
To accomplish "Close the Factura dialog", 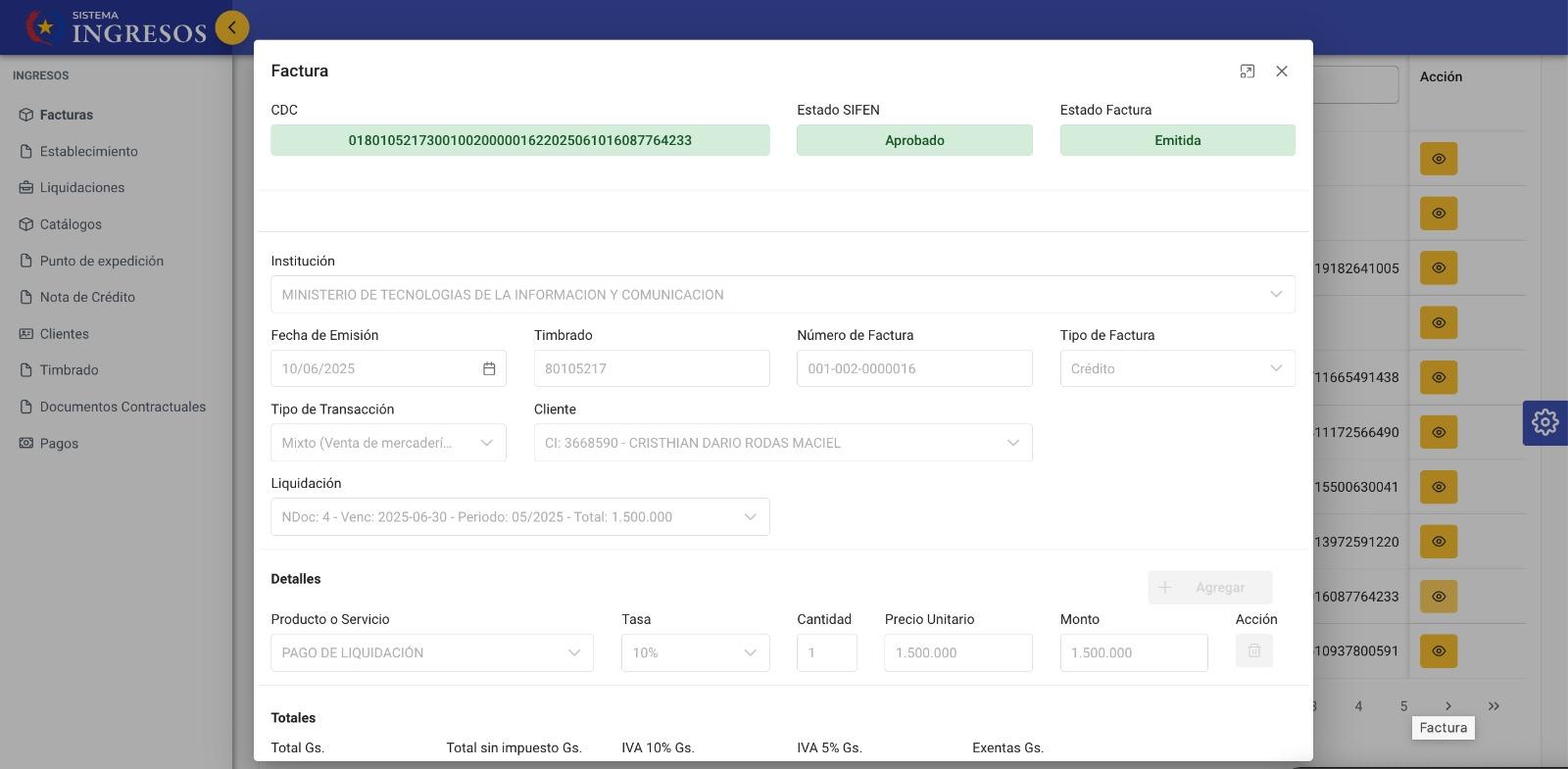I will click(1281, 72).
